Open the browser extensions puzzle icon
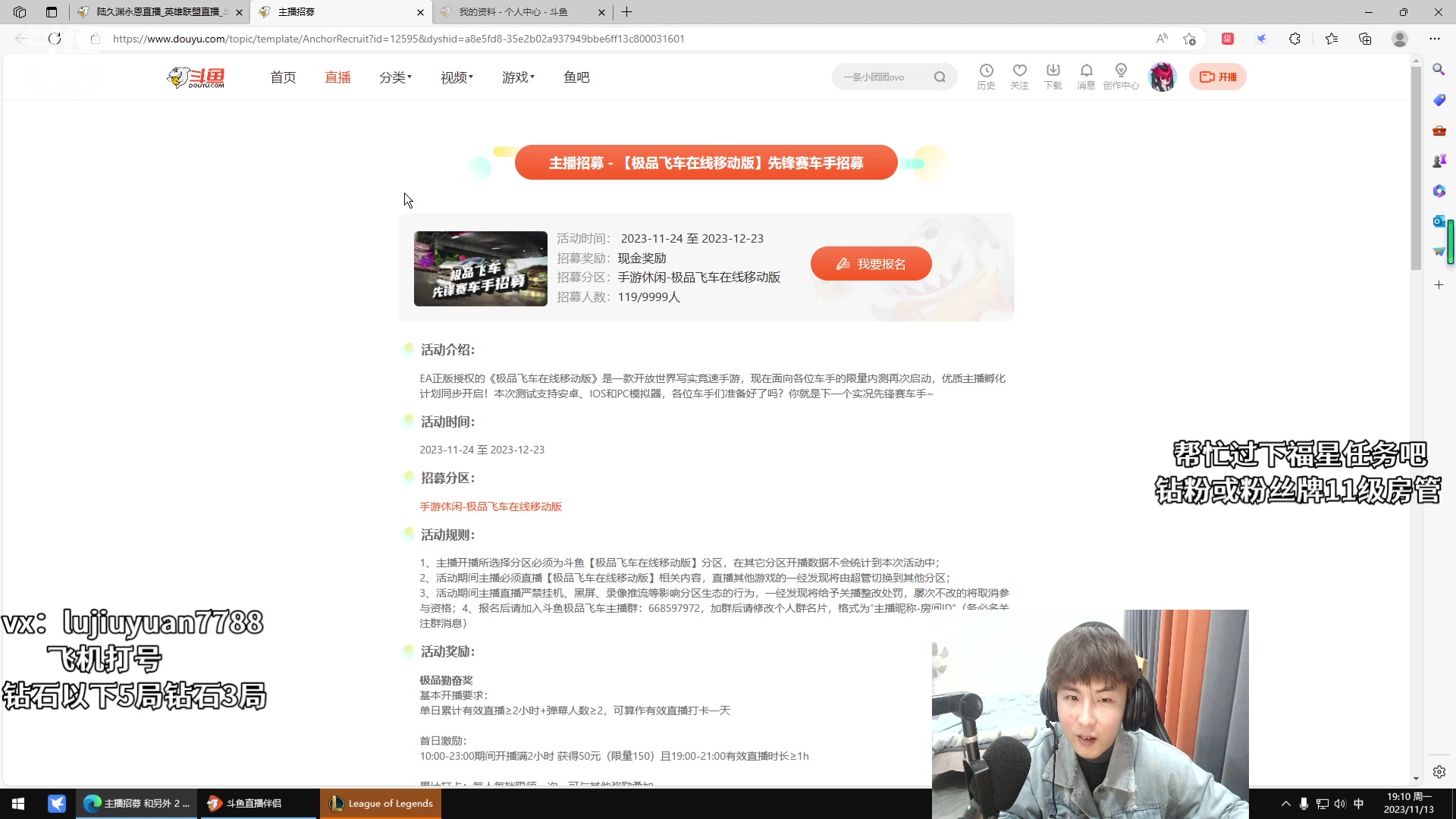Viewport: 1456px width, 819px height. click(x=1294, y=39)
